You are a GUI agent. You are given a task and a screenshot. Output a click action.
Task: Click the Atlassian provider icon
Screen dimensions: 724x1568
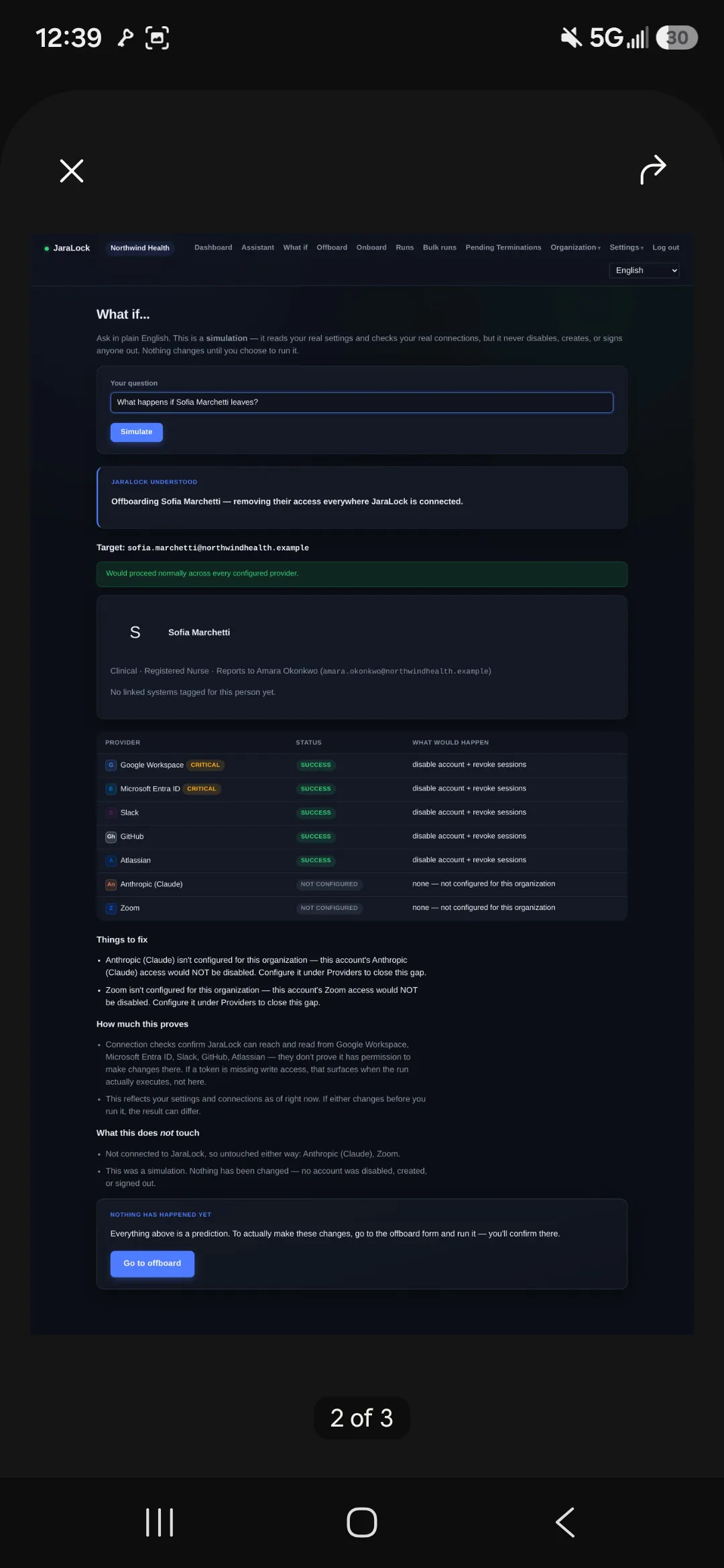click(x=111, y=860)
